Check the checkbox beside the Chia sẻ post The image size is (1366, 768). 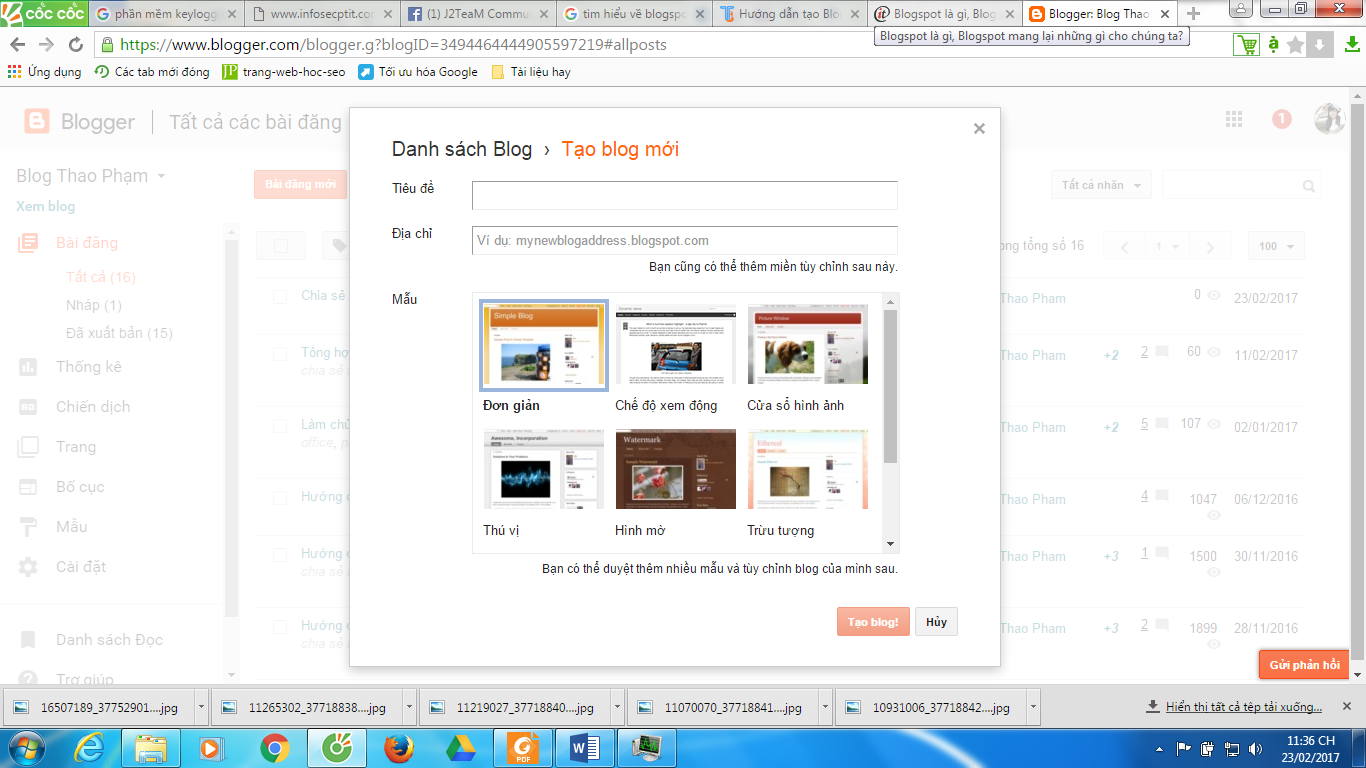(x=281, y=295)
